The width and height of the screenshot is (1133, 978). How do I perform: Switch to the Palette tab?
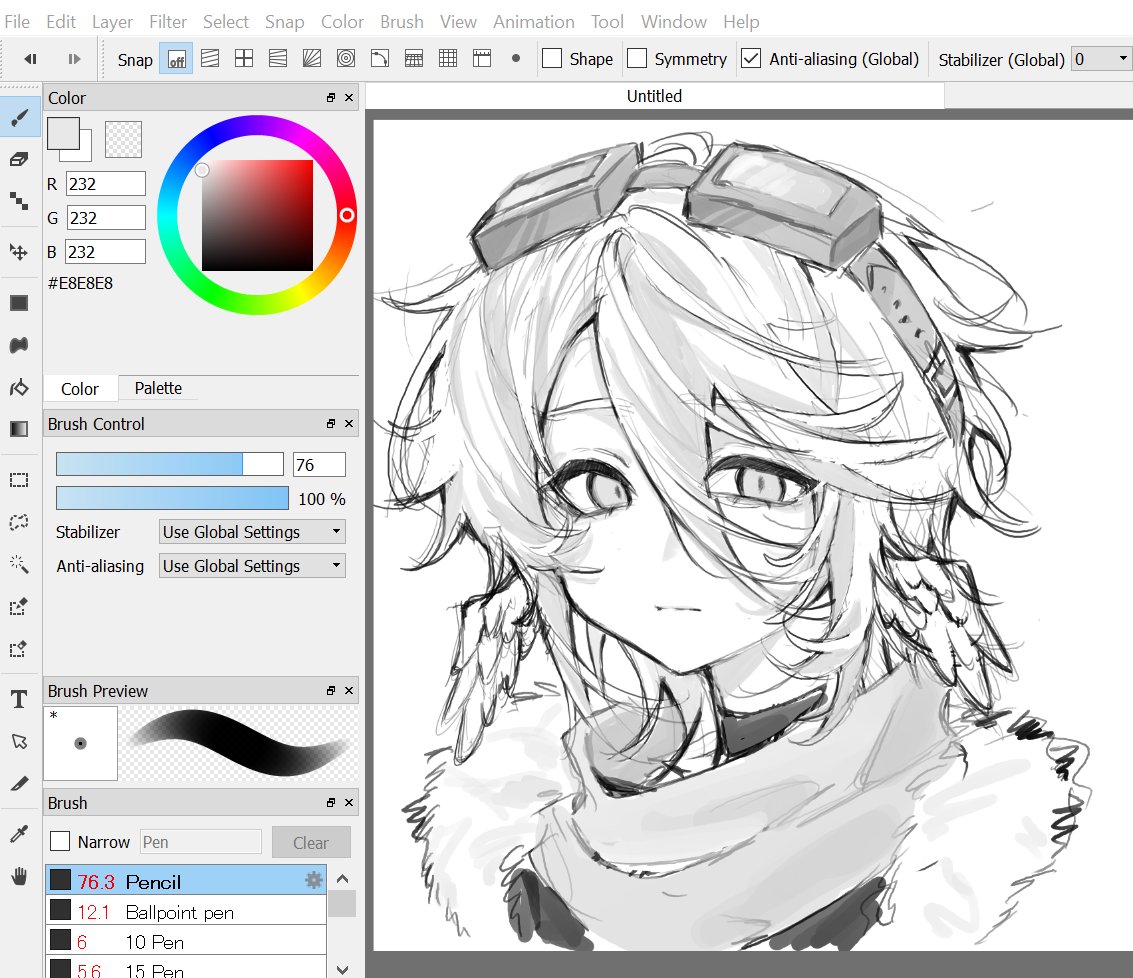click(x=158, y=388)
